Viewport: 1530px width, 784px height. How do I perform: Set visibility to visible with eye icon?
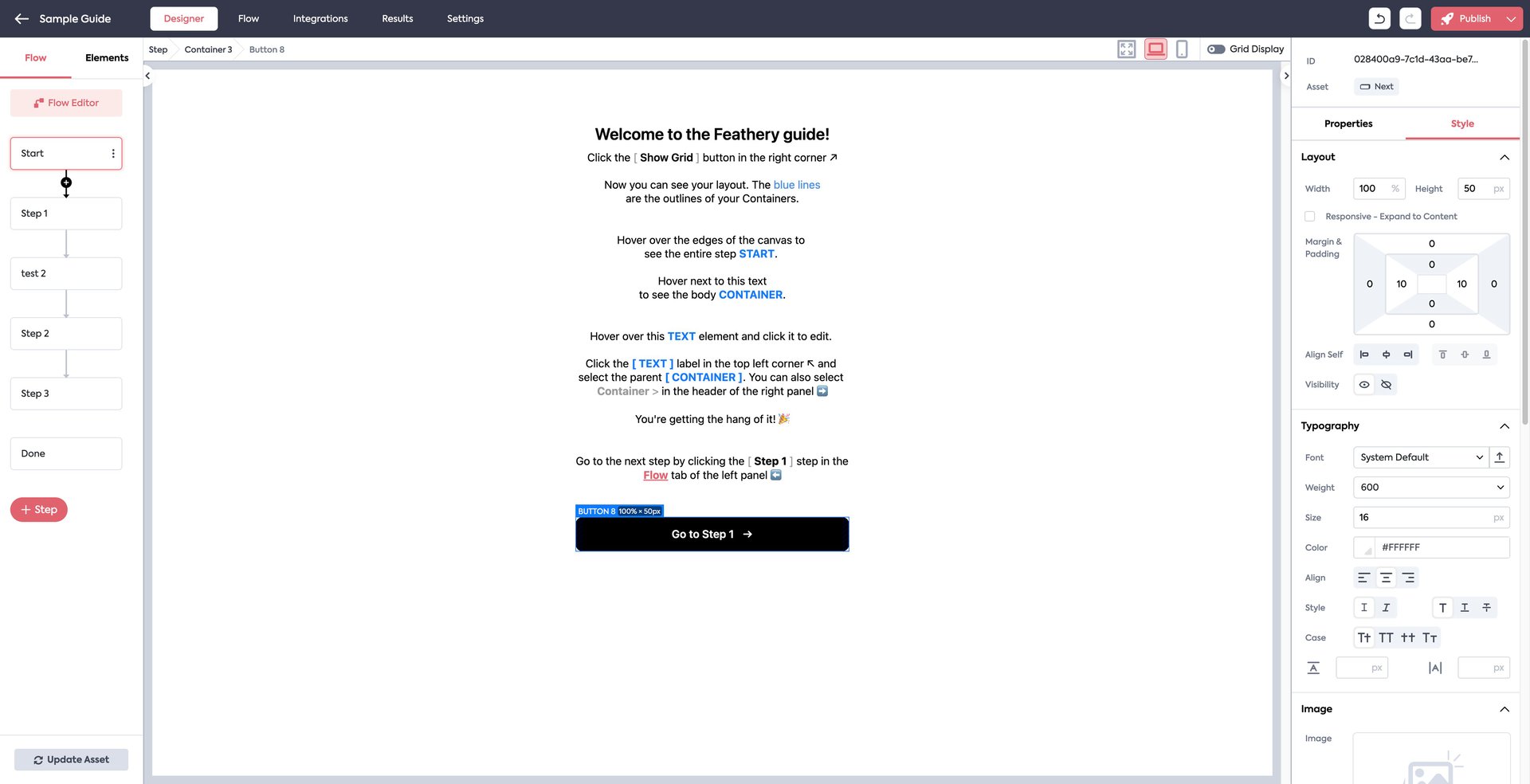point(1364,385)
